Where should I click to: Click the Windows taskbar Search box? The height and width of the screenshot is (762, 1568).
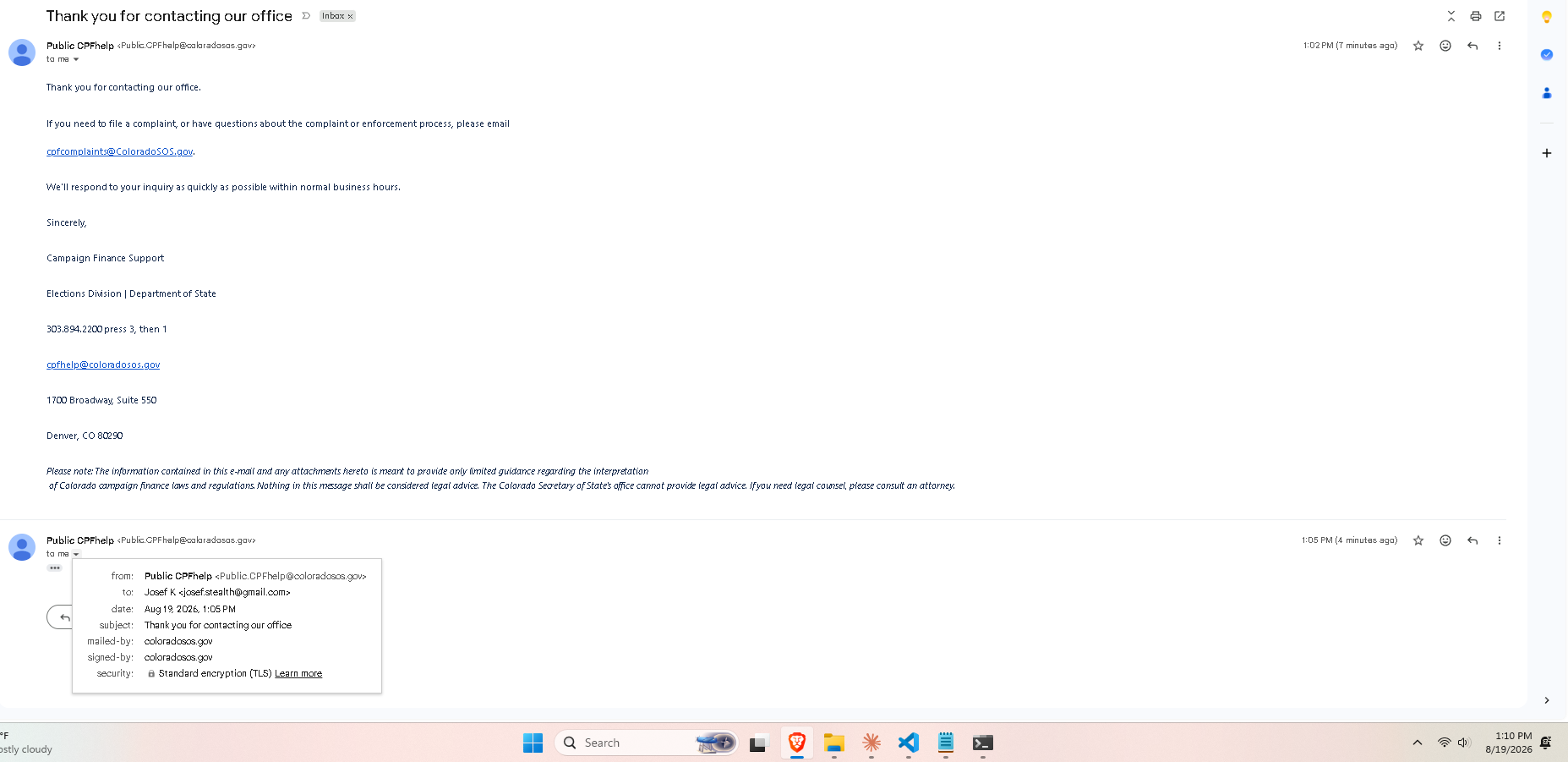coord(646,743)
